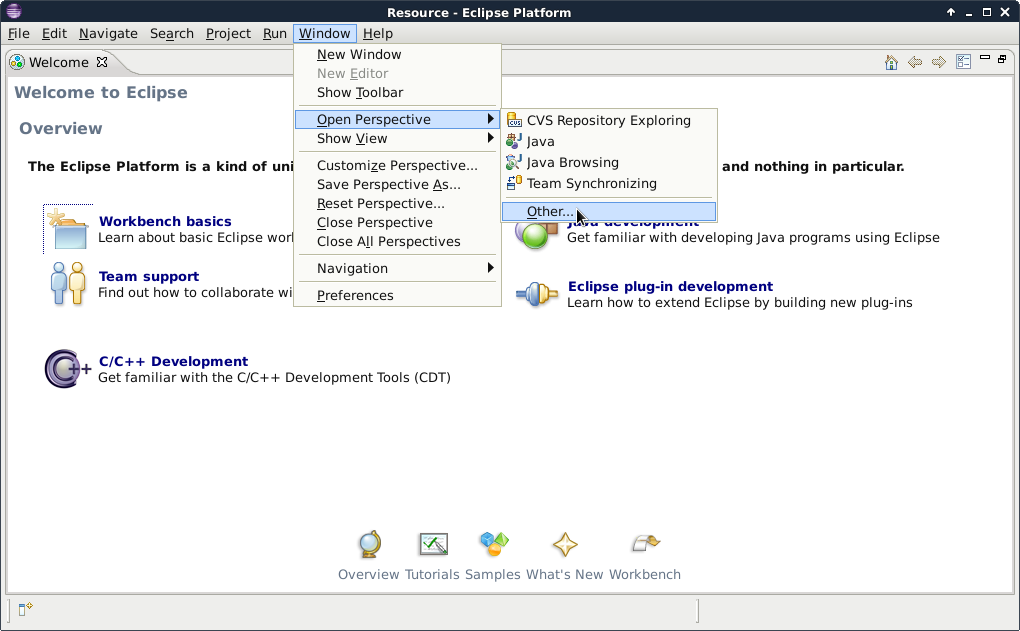The image size is (1020, 631).
Task: Click the Tutorials checklist icon
Action: (433, 544)
